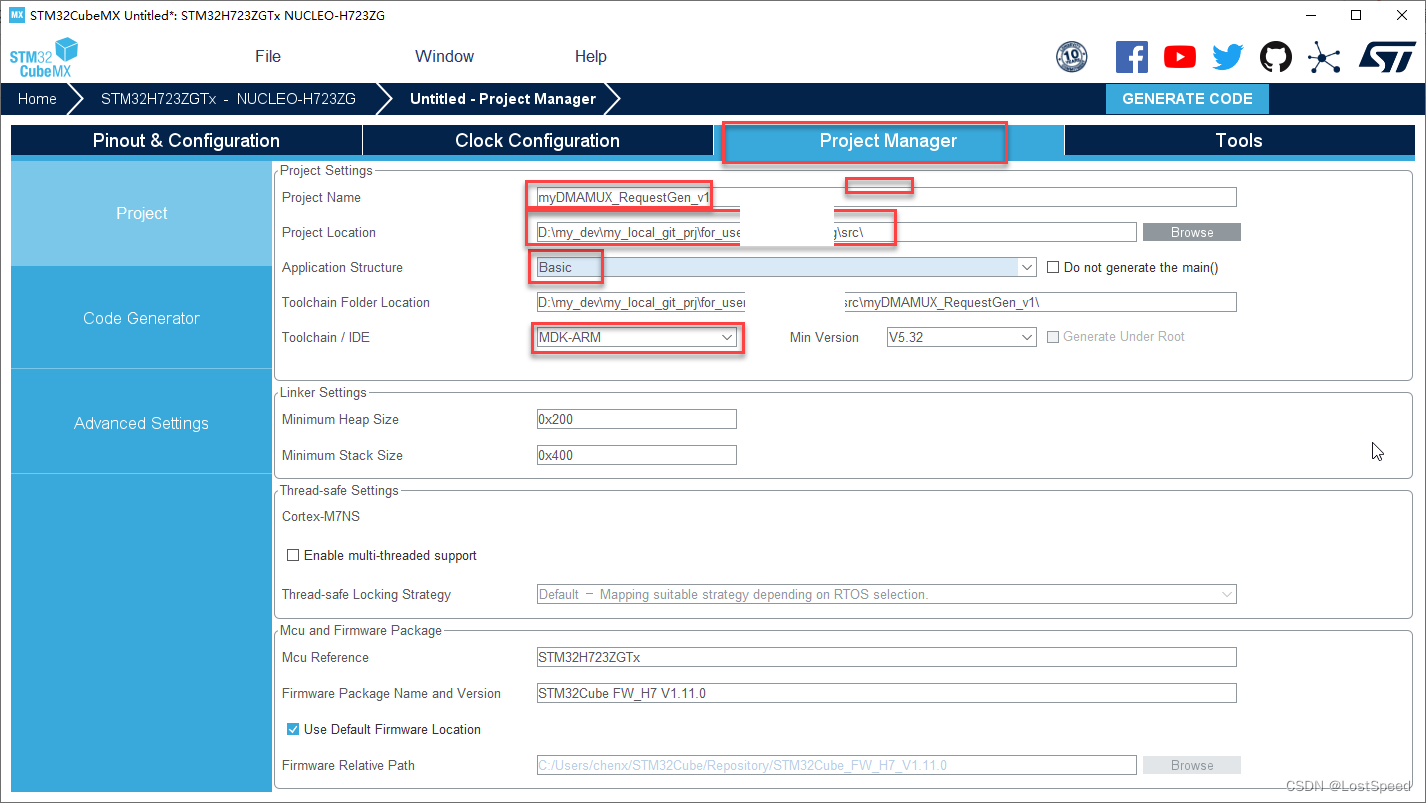
Task: Click the Mcu and Firmware Package title
Action: pos(361,630)
